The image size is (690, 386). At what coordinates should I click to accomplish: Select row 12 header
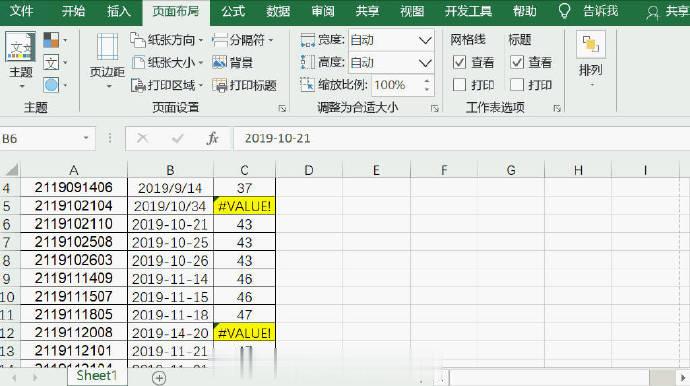pyautogui.click(x=10, y=333)
